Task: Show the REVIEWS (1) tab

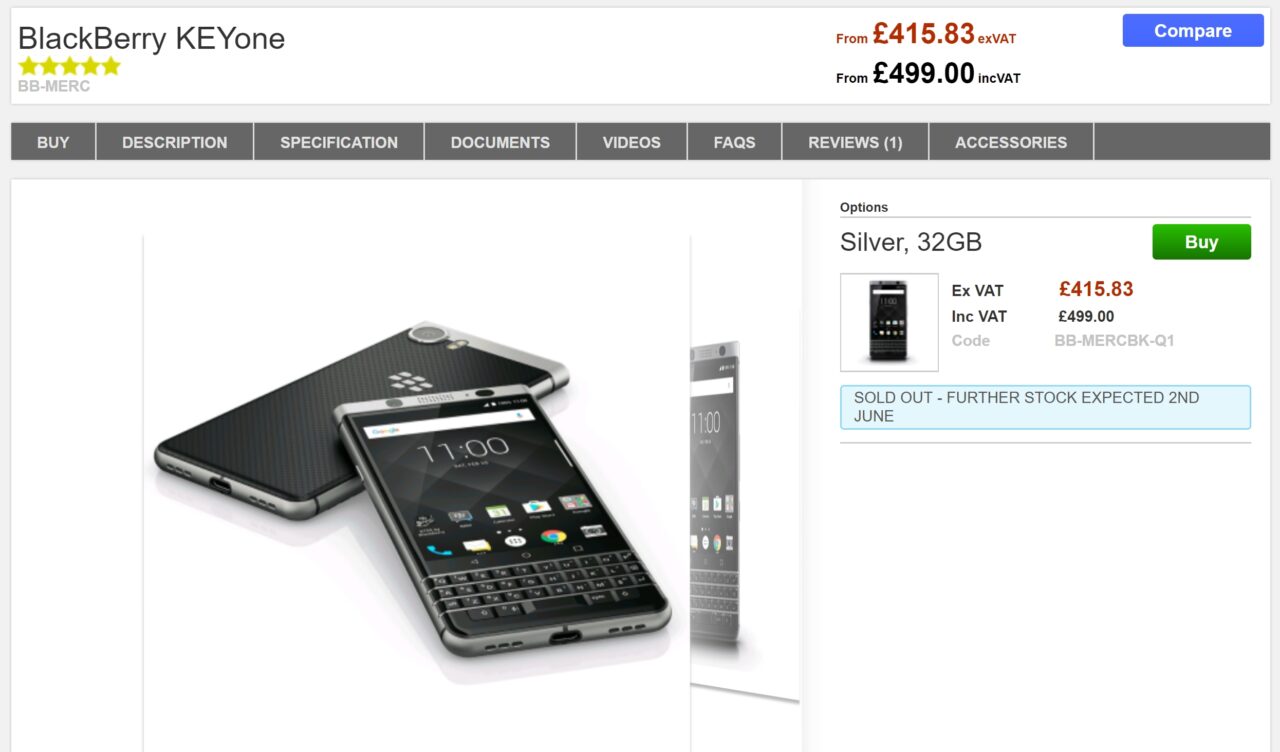Action: click(855, 142)
